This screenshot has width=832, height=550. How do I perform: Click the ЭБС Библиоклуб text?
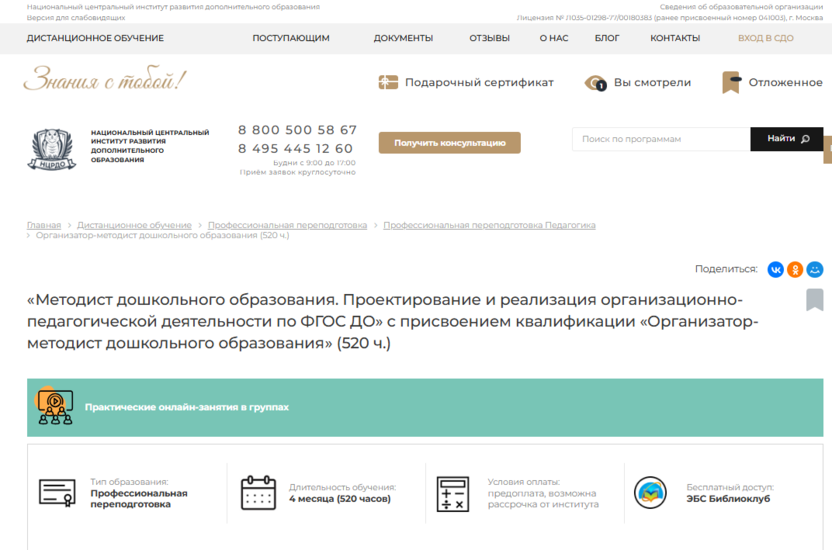[727, 499]
